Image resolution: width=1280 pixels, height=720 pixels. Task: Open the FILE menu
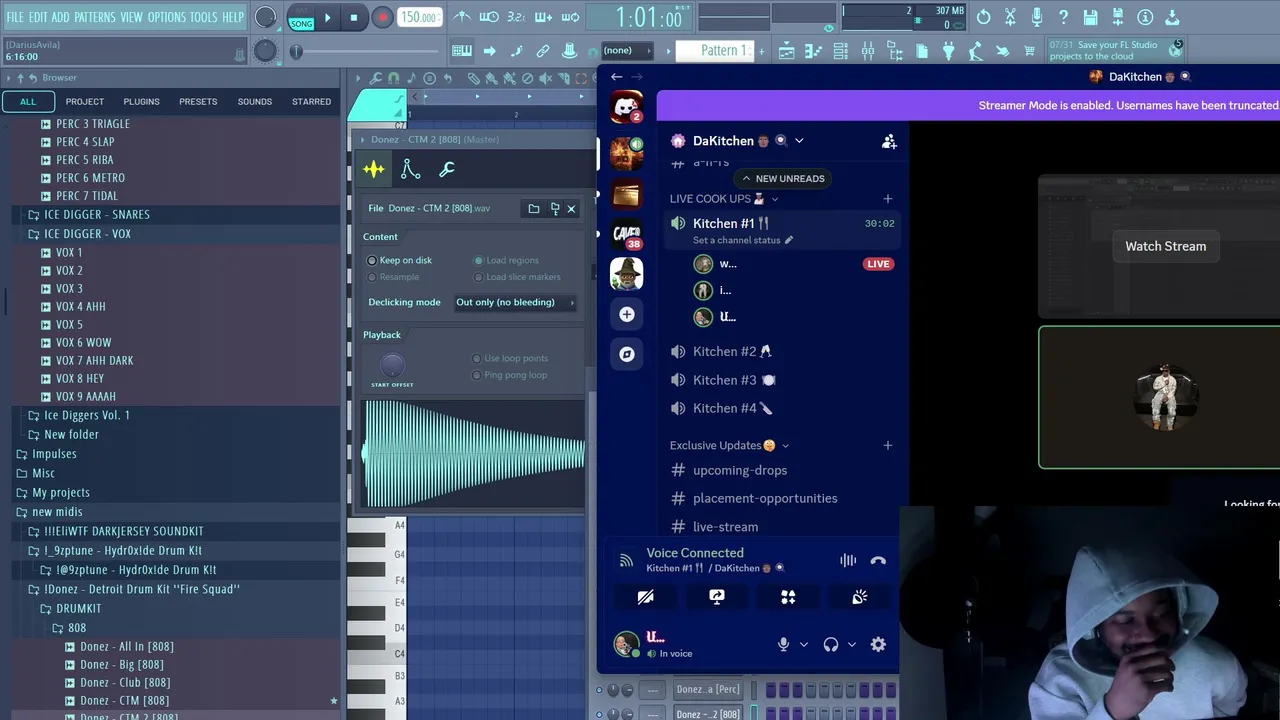(x=15, y=17)
